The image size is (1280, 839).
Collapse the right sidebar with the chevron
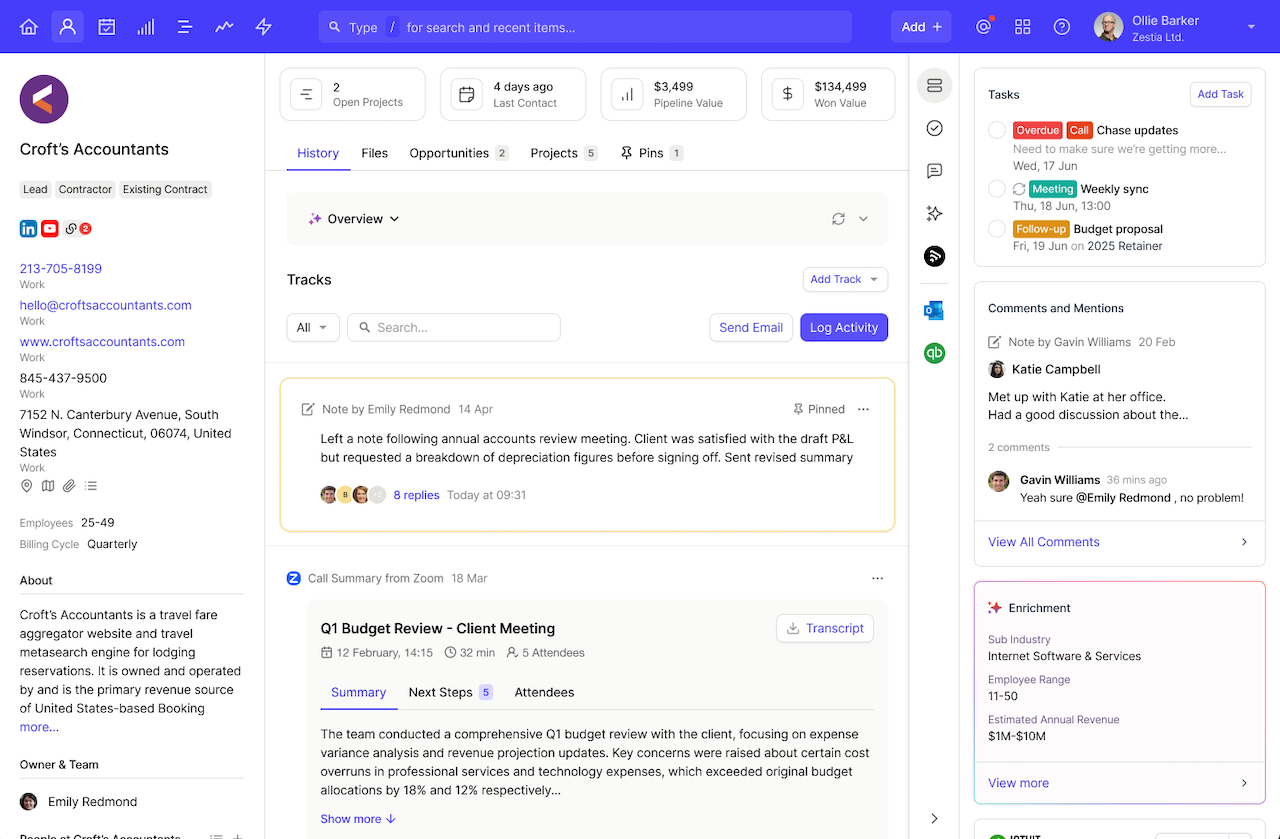click(935, 818)
